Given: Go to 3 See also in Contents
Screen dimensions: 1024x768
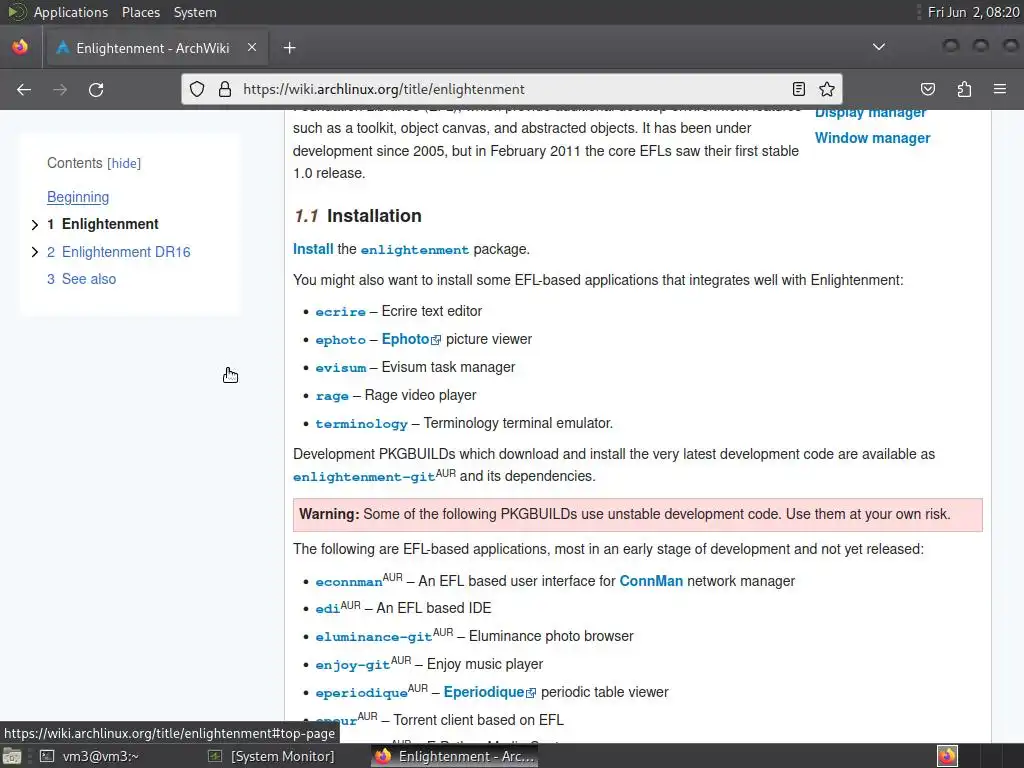Looking at the screenshot, I should tap(82, 279).
